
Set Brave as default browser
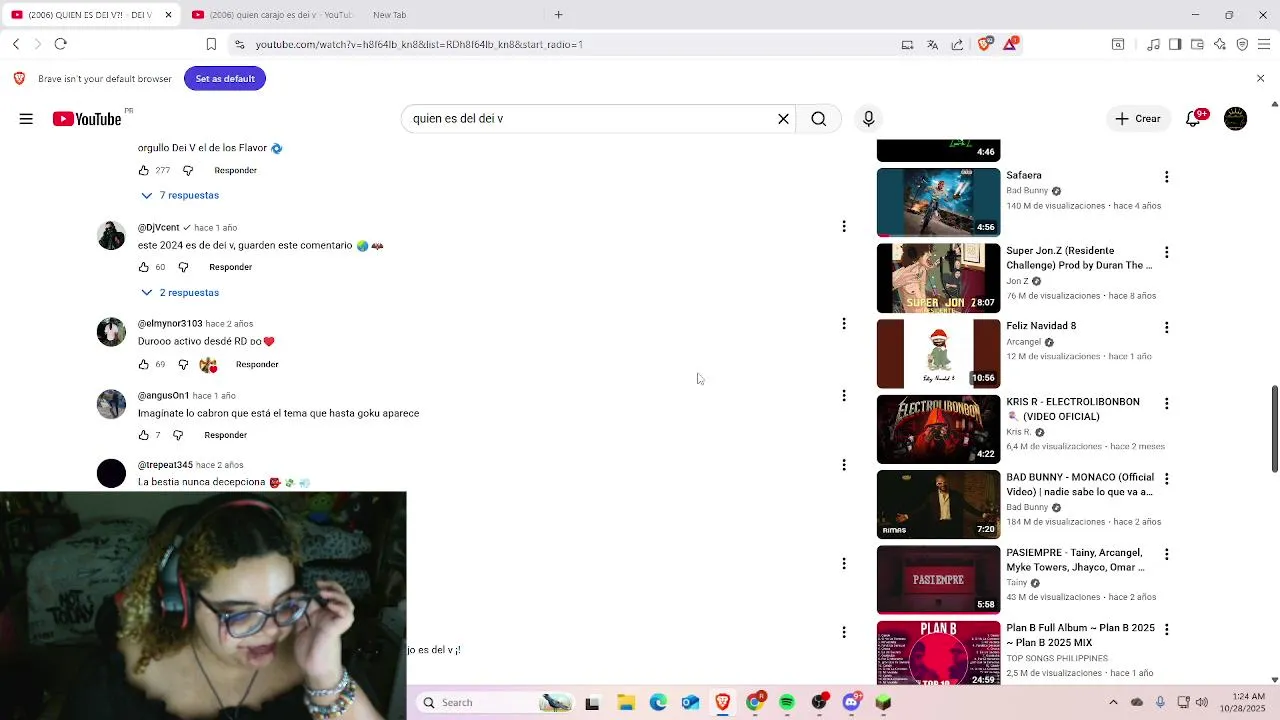(x=225, y=78)
